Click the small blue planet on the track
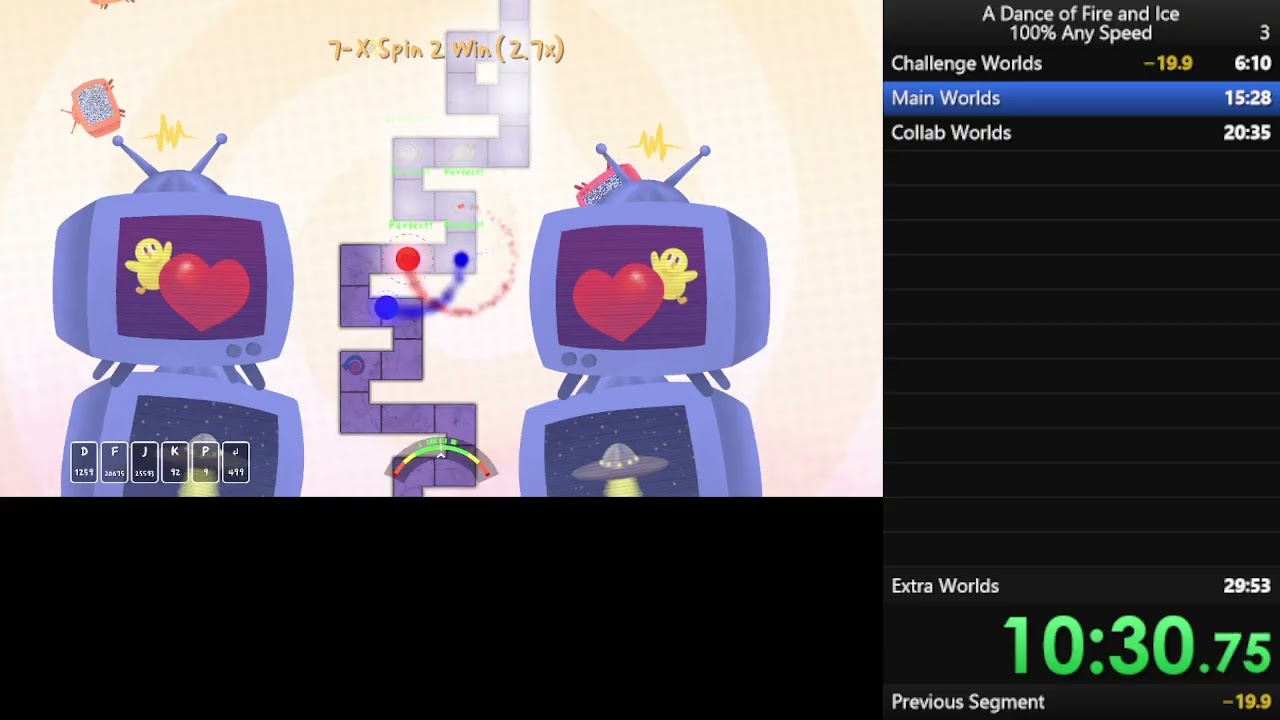Image resolution: width=1280 pixels, height=720 pixels. 460,260
